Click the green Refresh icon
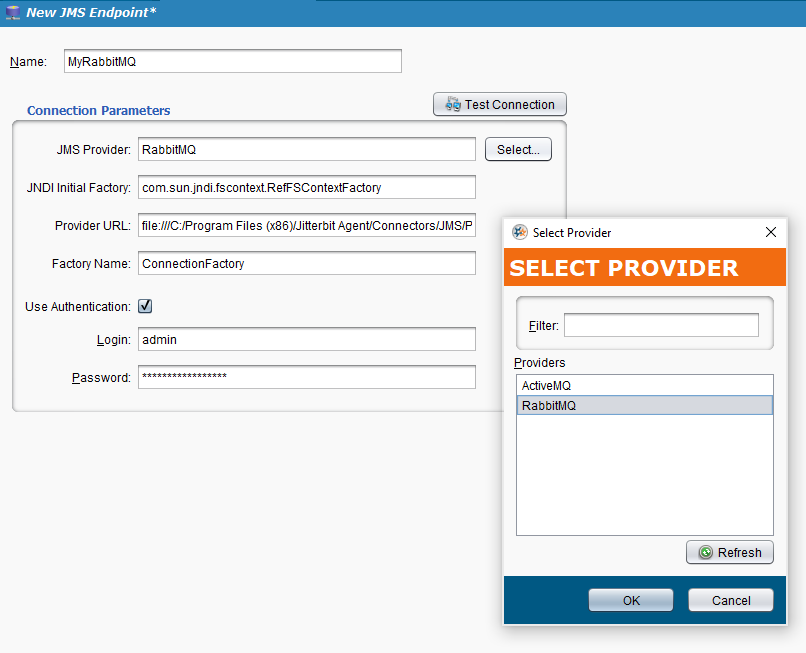The image size is (806, 653). tap(705, 552)
